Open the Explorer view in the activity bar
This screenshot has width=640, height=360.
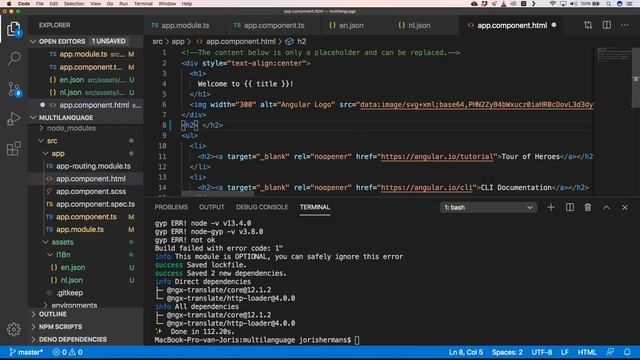[13, 29]
